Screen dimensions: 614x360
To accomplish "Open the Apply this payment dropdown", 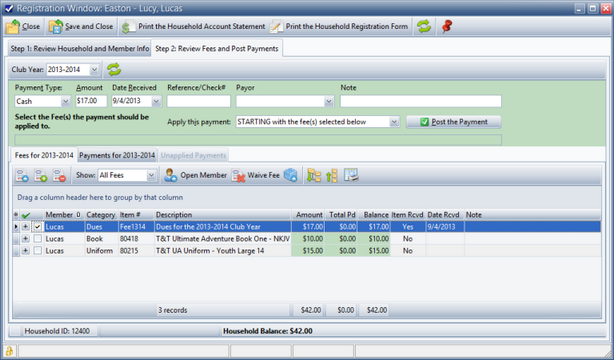I will (x=394, y=122).
